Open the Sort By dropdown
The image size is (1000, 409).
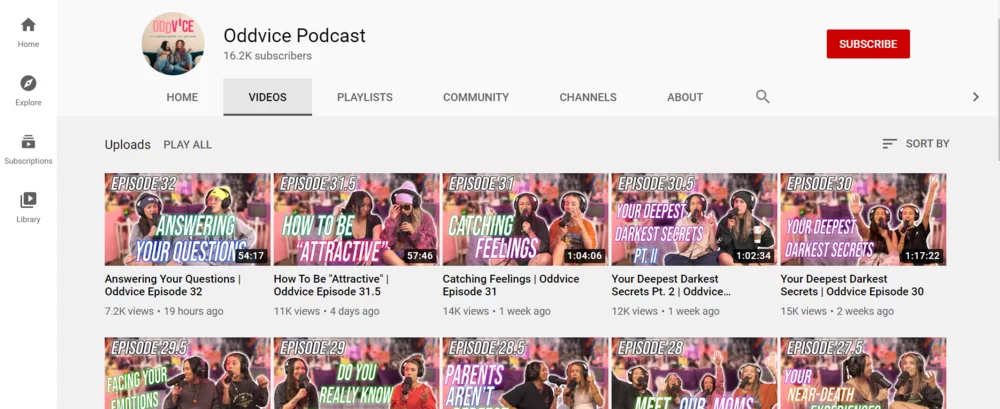(x=915, y=144)
